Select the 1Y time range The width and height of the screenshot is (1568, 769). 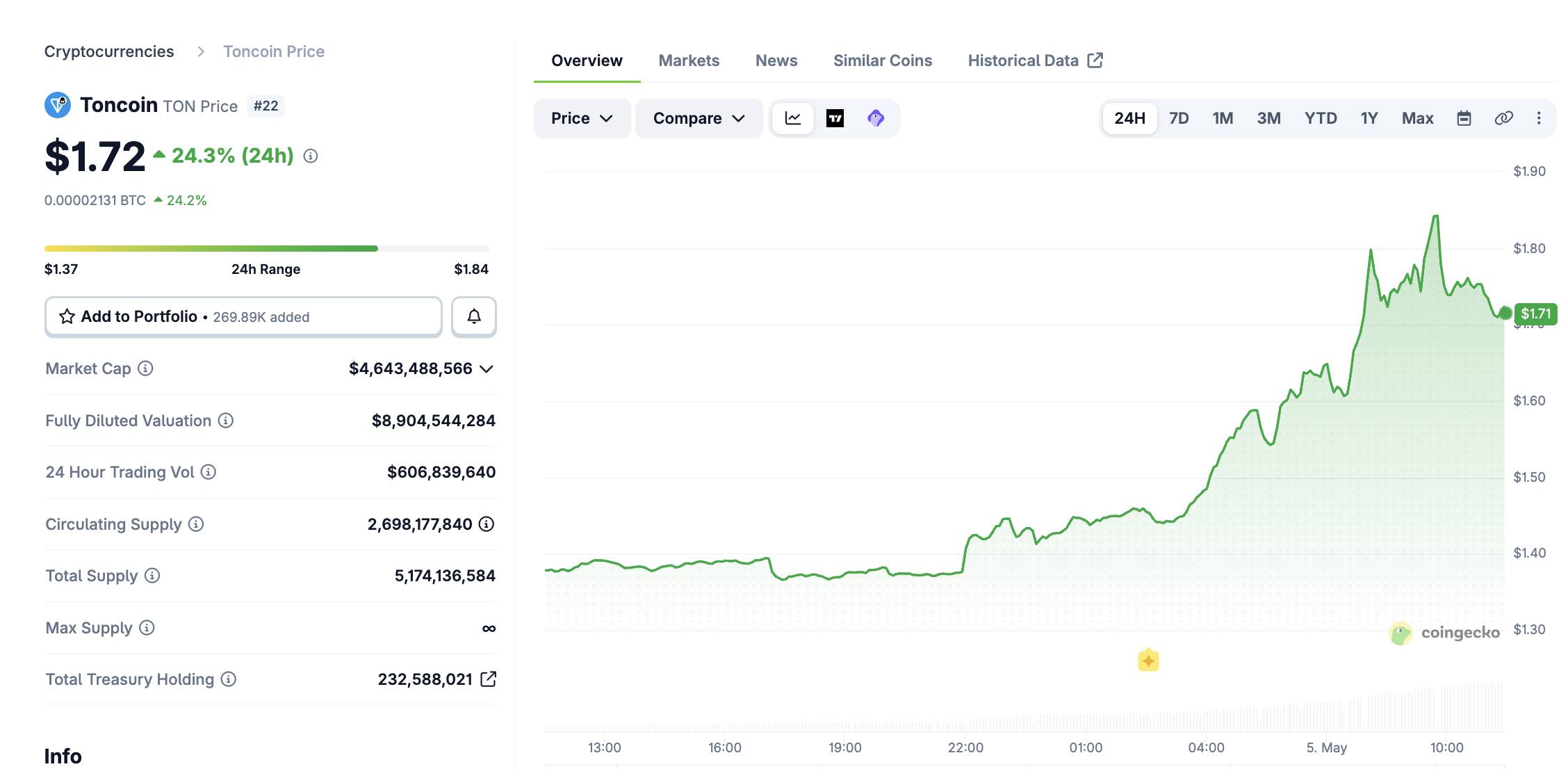[1369, 118]
